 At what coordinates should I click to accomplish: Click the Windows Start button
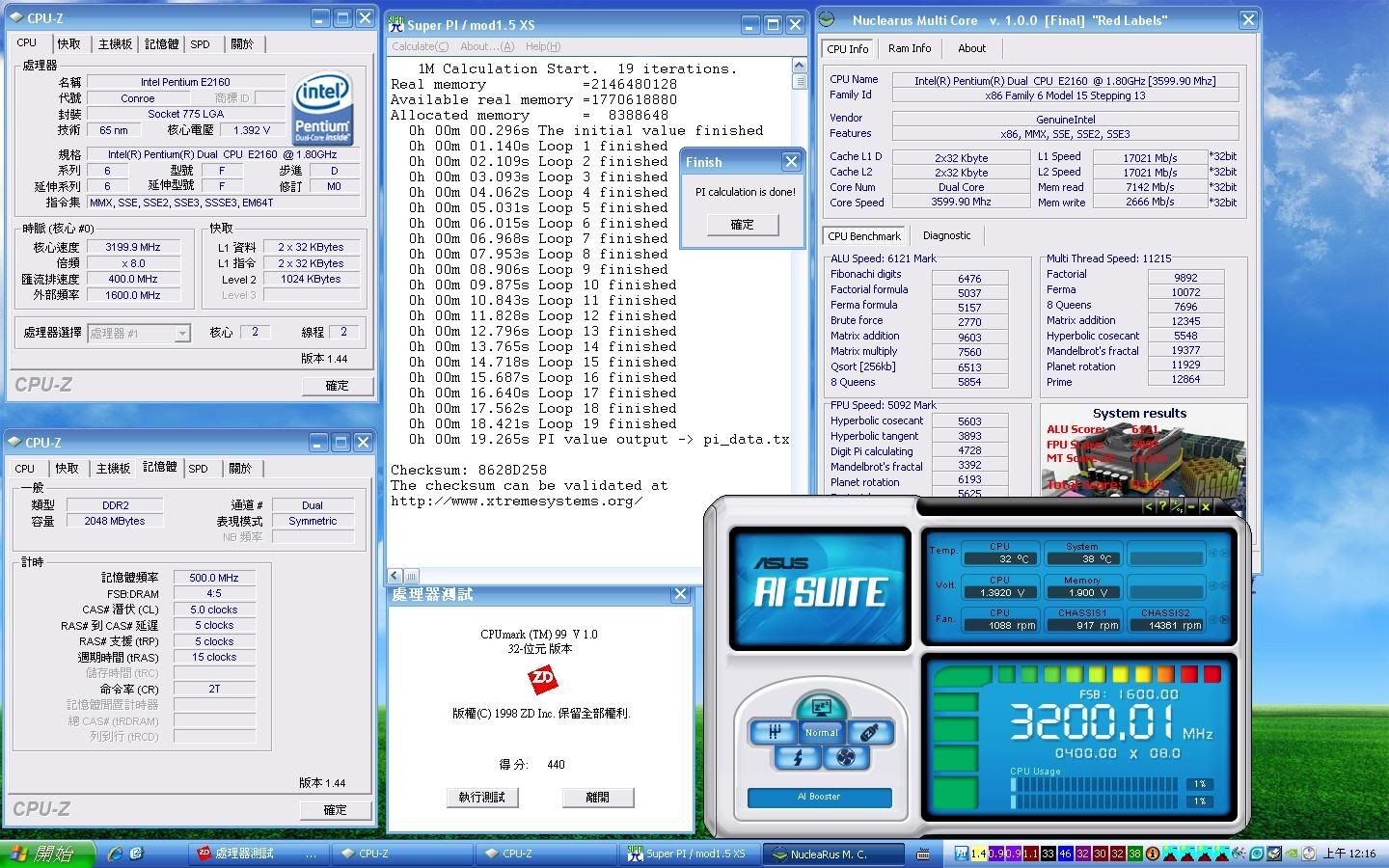(46, 854)
